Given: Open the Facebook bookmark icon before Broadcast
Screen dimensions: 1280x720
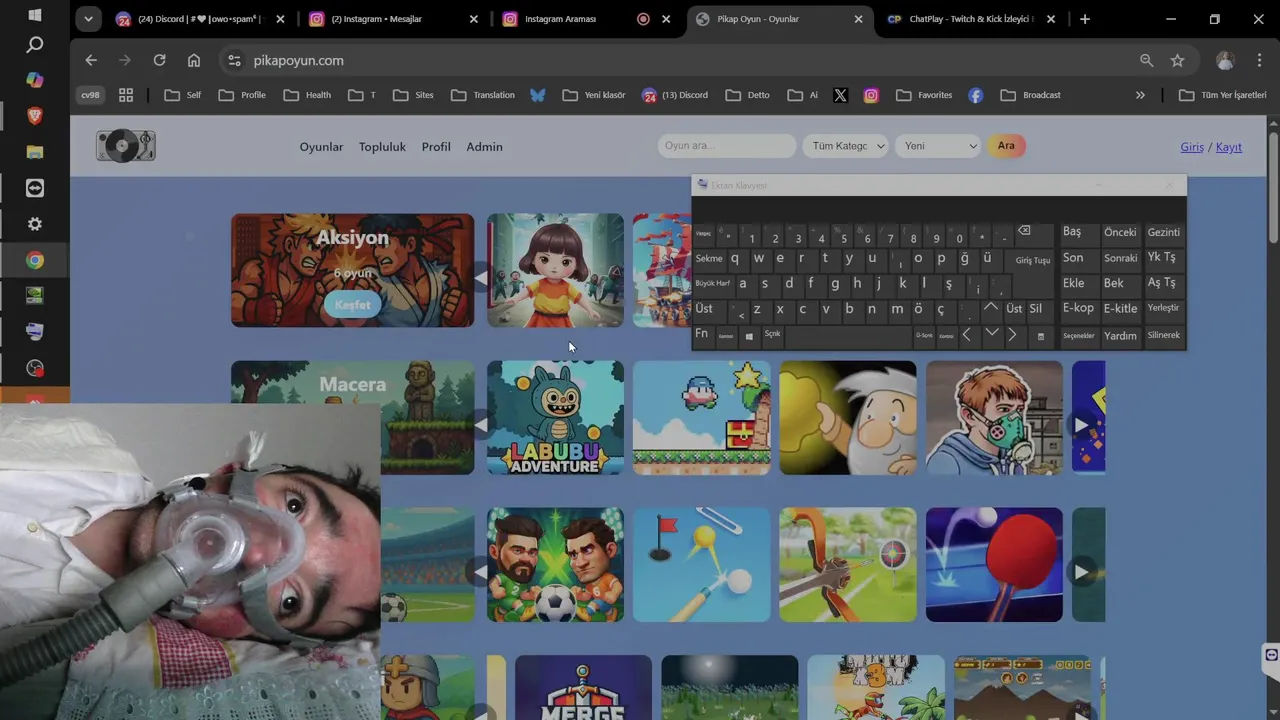Looking at the screenshot, I should point(975,95).
